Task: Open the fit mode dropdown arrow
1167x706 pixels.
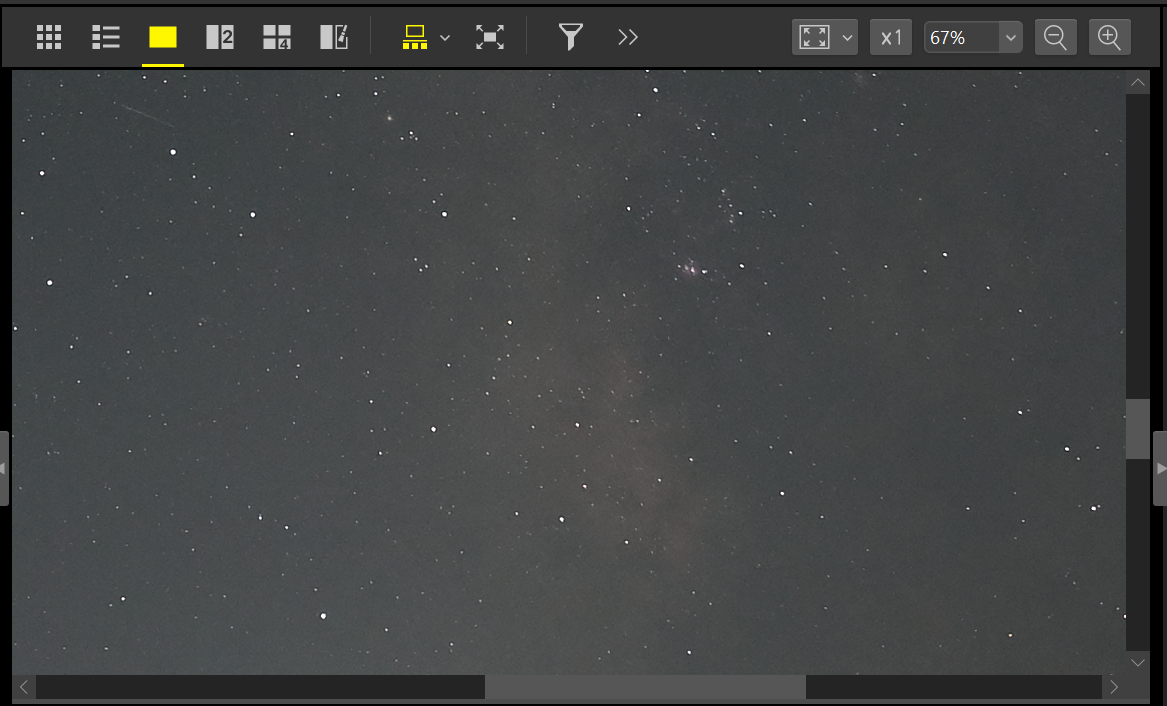Action: click(x=848, y=38)
